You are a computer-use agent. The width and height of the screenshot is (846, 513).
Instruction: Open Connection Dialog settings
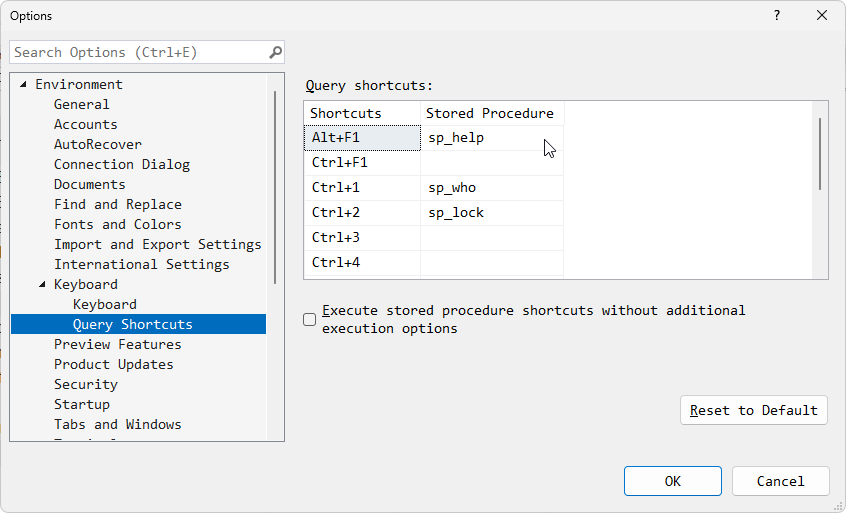122,164
